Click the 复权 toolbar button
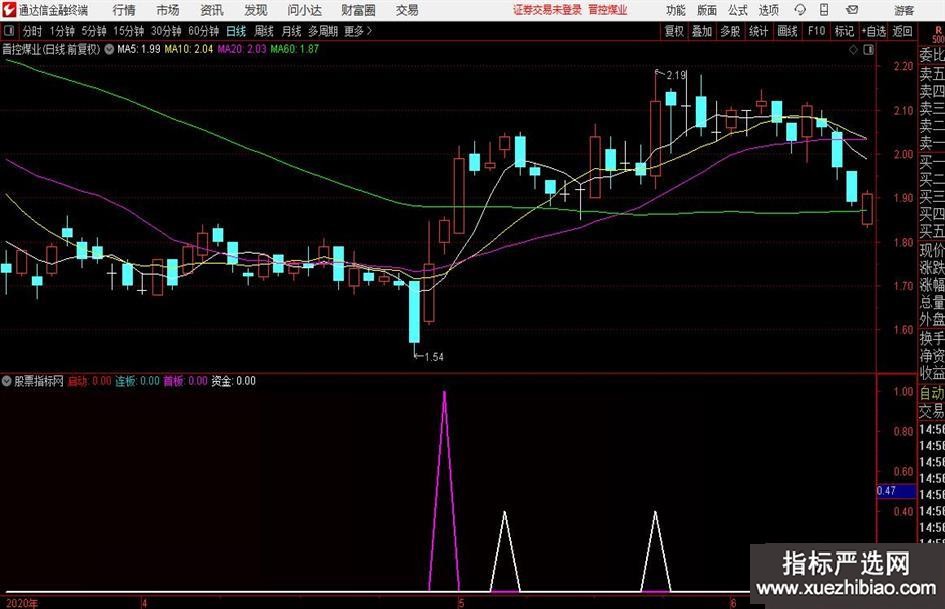 tap(674, 31)
